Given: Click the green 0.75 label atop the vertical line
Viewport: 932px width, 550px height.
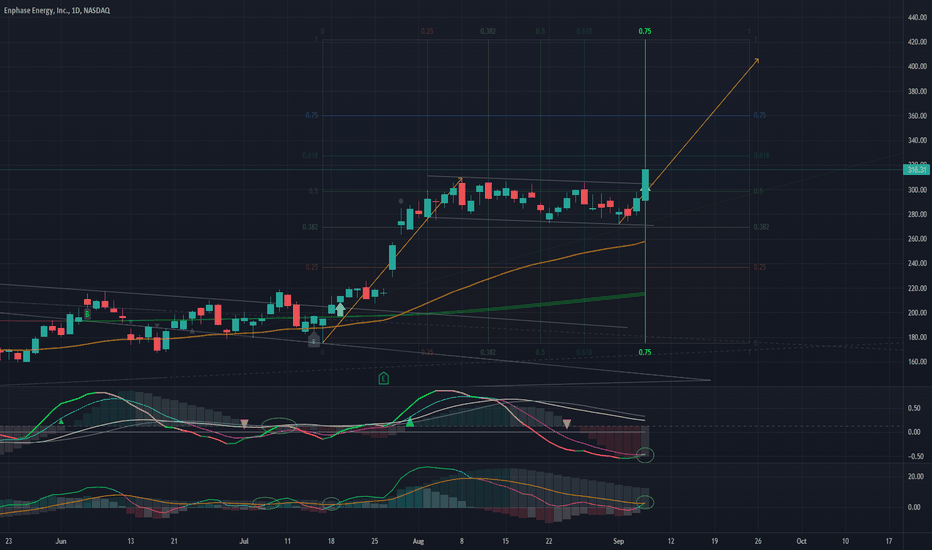Looking at the screenshot, I should (645, 31).
